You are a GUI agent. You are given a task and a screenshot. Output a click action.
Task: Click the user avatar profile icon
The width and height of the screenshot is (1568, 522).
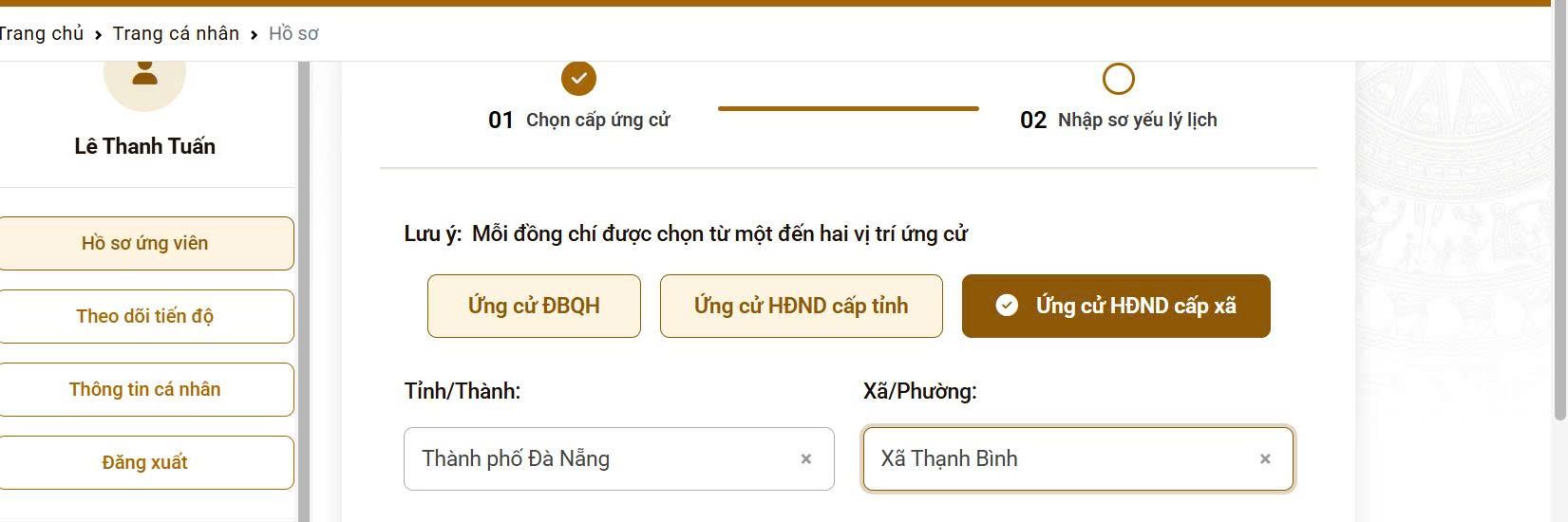pyautogui.click(x=144, y=73)
